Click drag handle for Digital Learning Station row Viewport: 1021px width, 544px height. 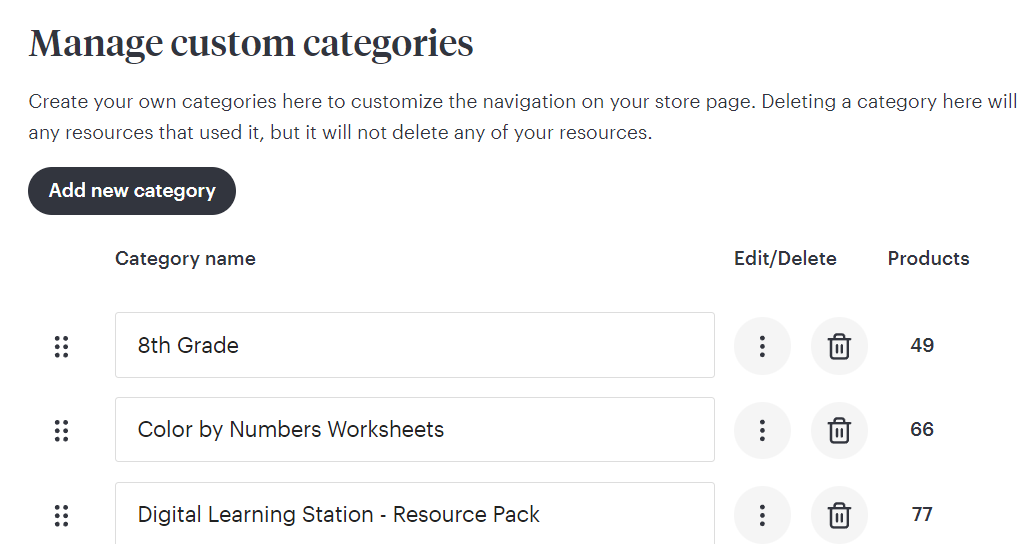[x=61, y=515]
